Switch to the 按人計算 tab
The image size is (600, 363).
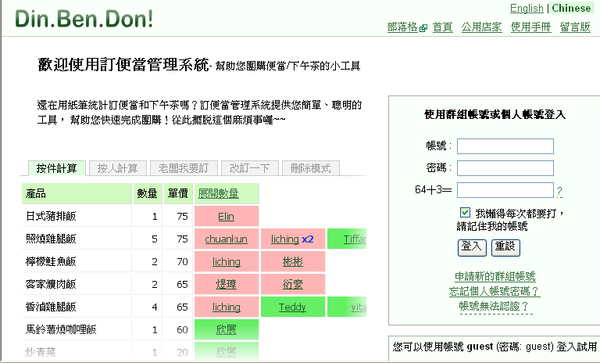117,168
